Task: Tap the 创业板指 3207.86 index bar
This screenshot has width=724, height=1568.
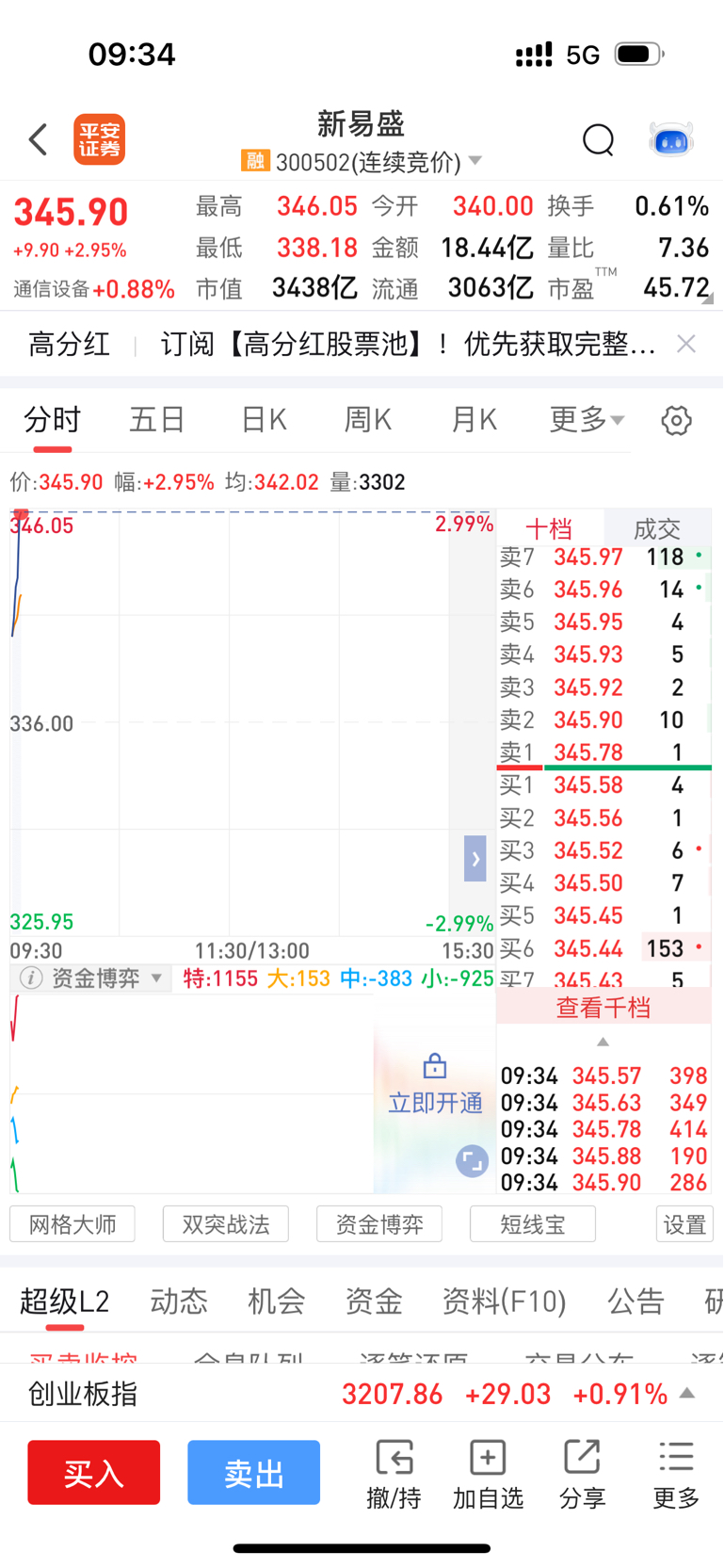Action: (362, 1393)
